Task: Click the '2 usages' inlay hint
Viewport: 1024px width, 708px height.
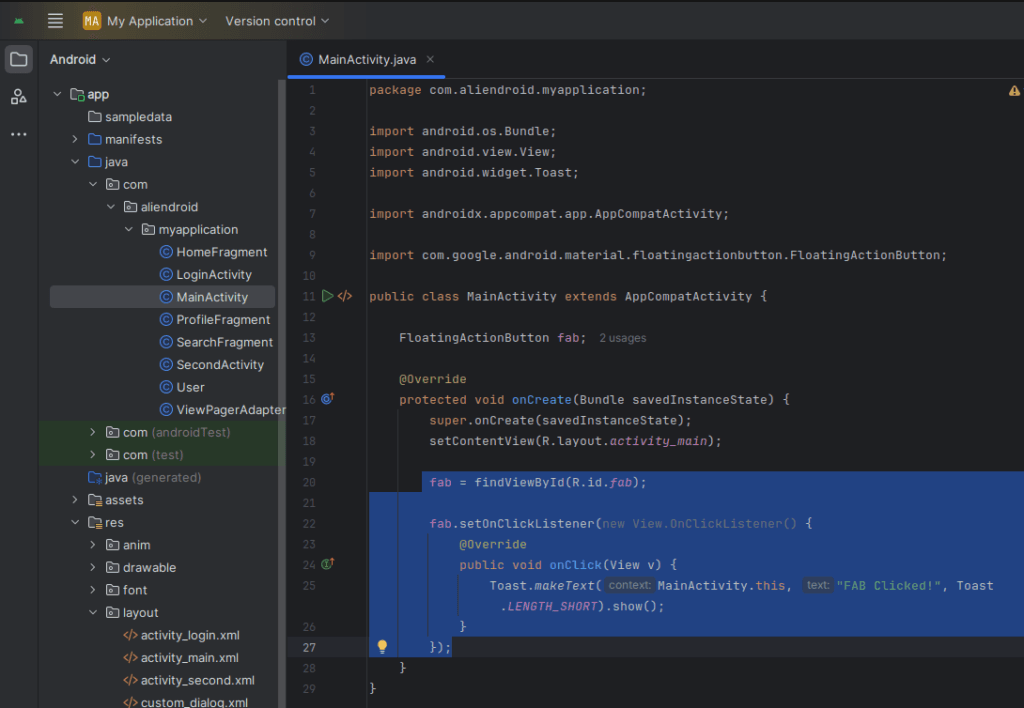Action: coord(622,338)
